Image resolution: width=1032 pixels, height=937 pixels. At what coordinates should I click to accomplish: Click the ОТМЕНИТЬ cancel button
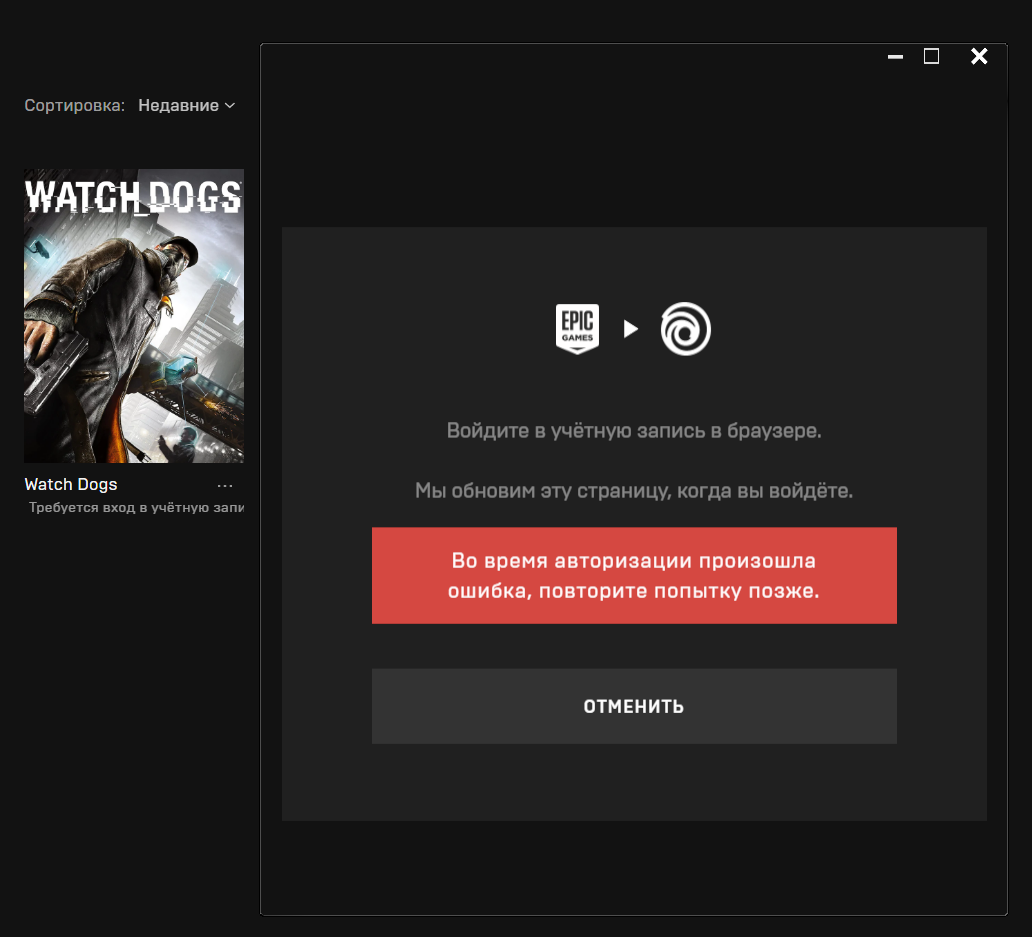[634, 706]
